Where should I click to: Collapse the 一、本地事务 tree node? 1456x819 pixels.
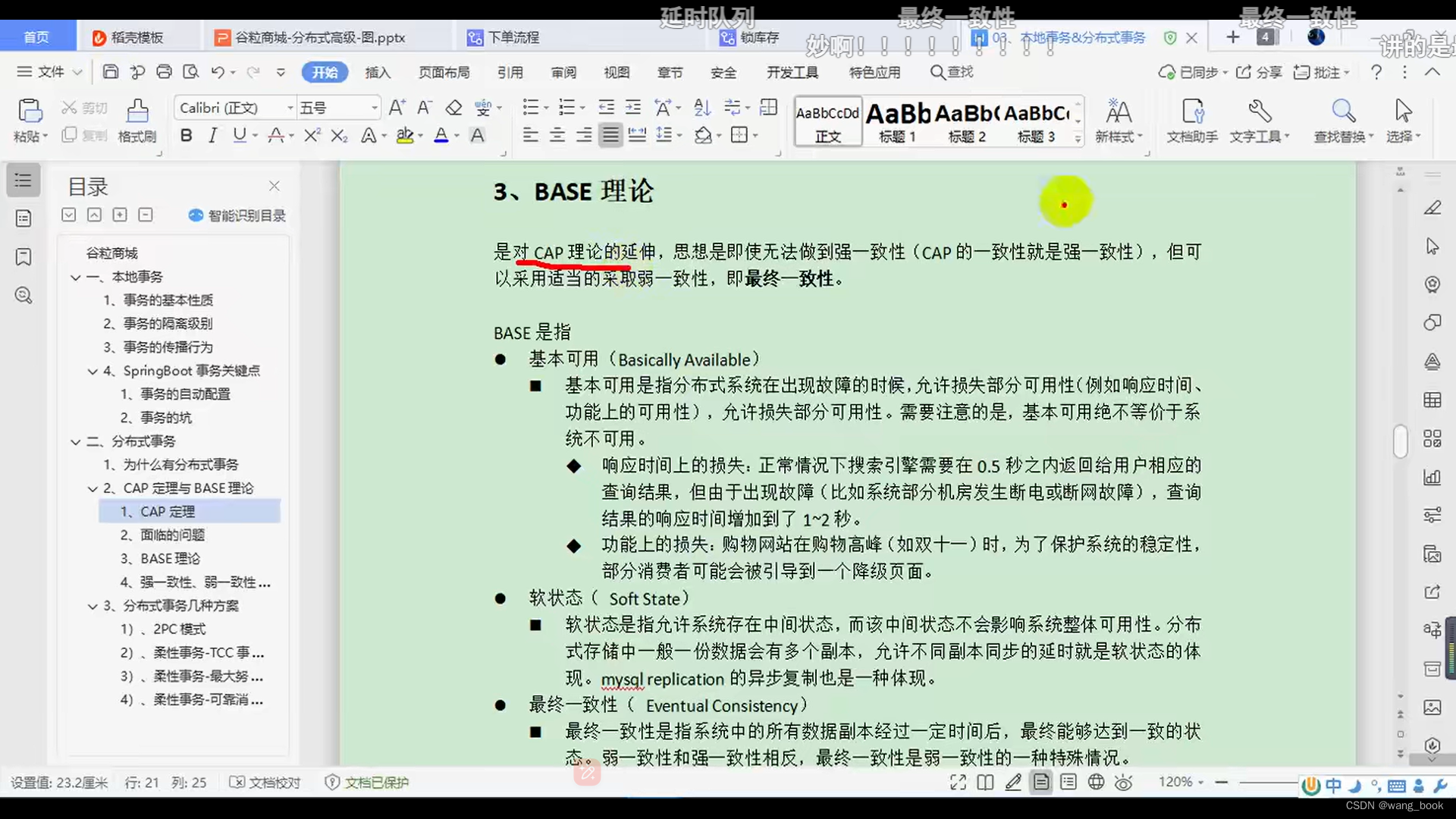coord(75,278)
